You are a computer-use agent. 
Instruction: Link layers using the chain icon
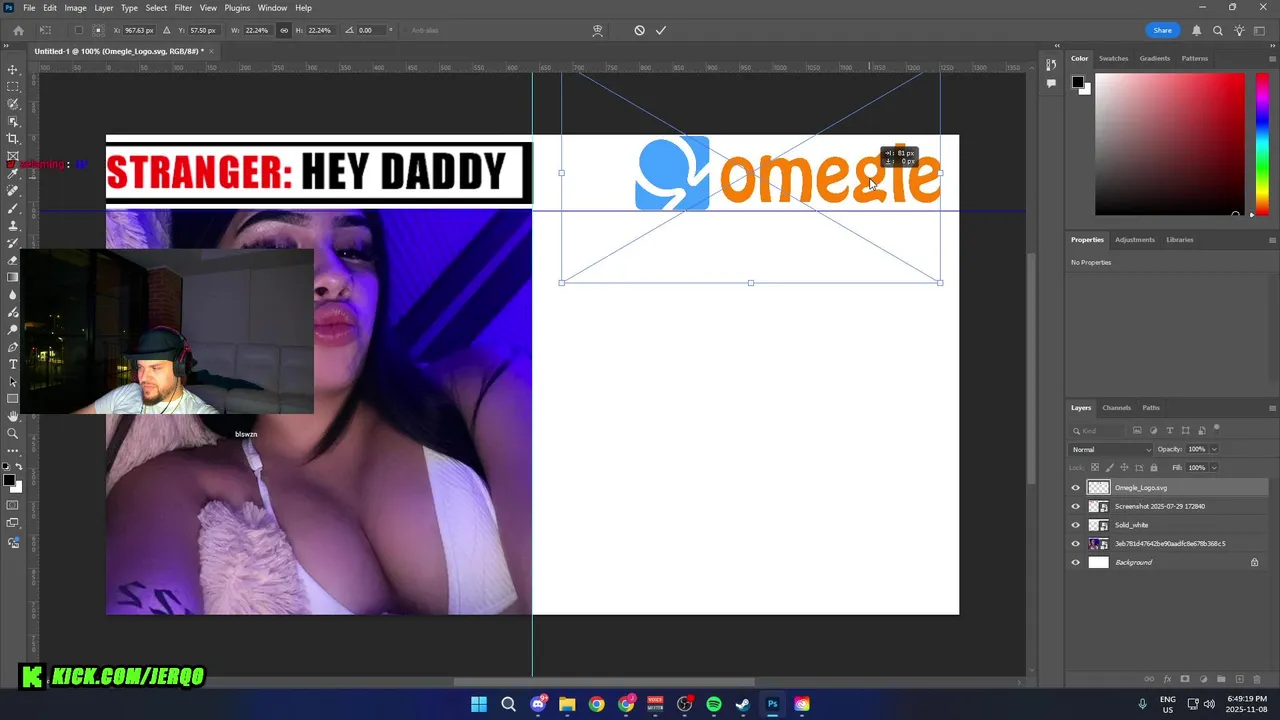click(1149, 679)
